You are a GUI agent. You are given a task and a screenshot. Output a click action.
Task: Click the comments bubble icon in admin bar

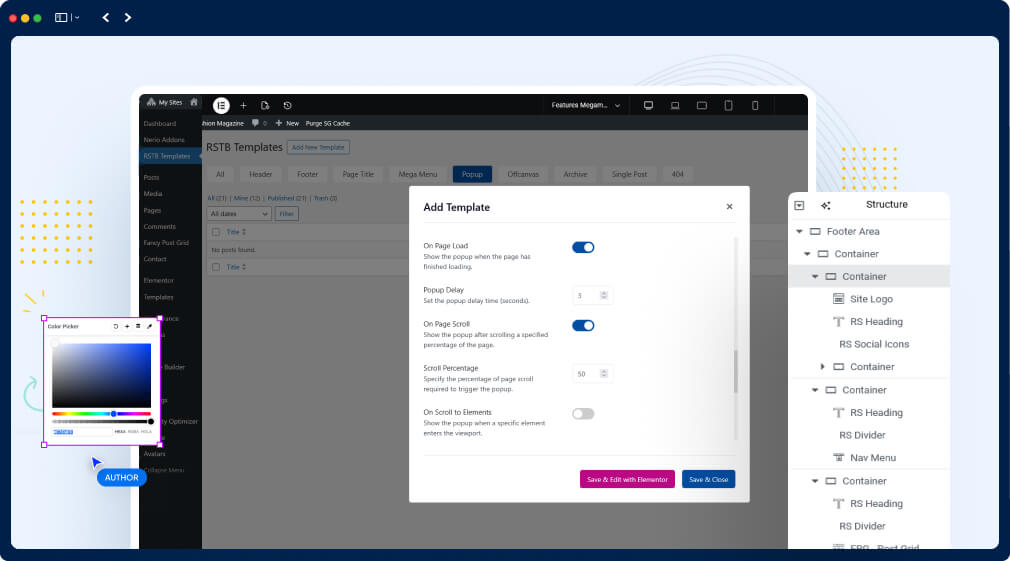[x=256, y=122]
